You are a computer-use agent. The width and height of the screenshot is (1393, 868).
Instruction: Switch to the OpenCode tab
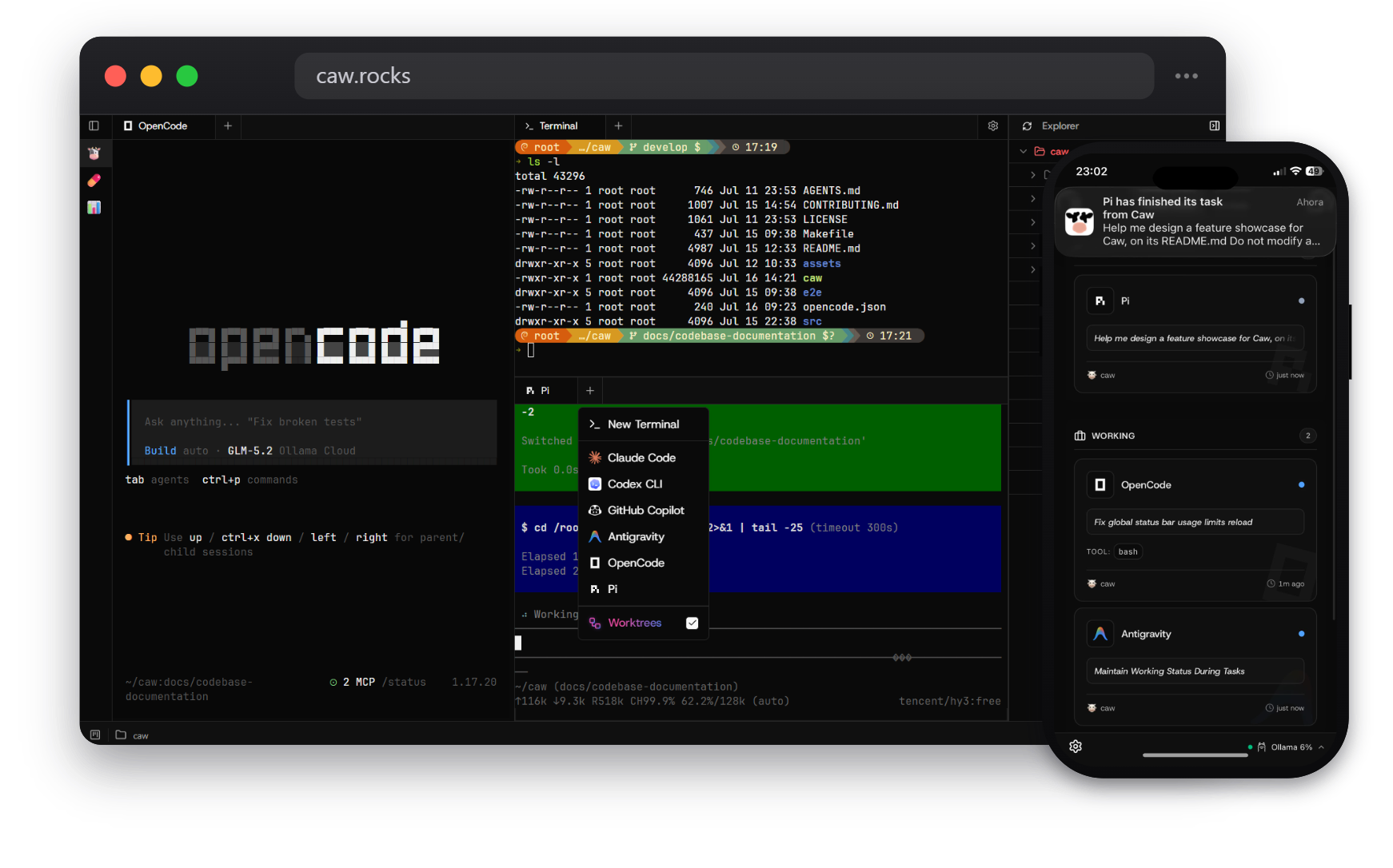point(163,125)
